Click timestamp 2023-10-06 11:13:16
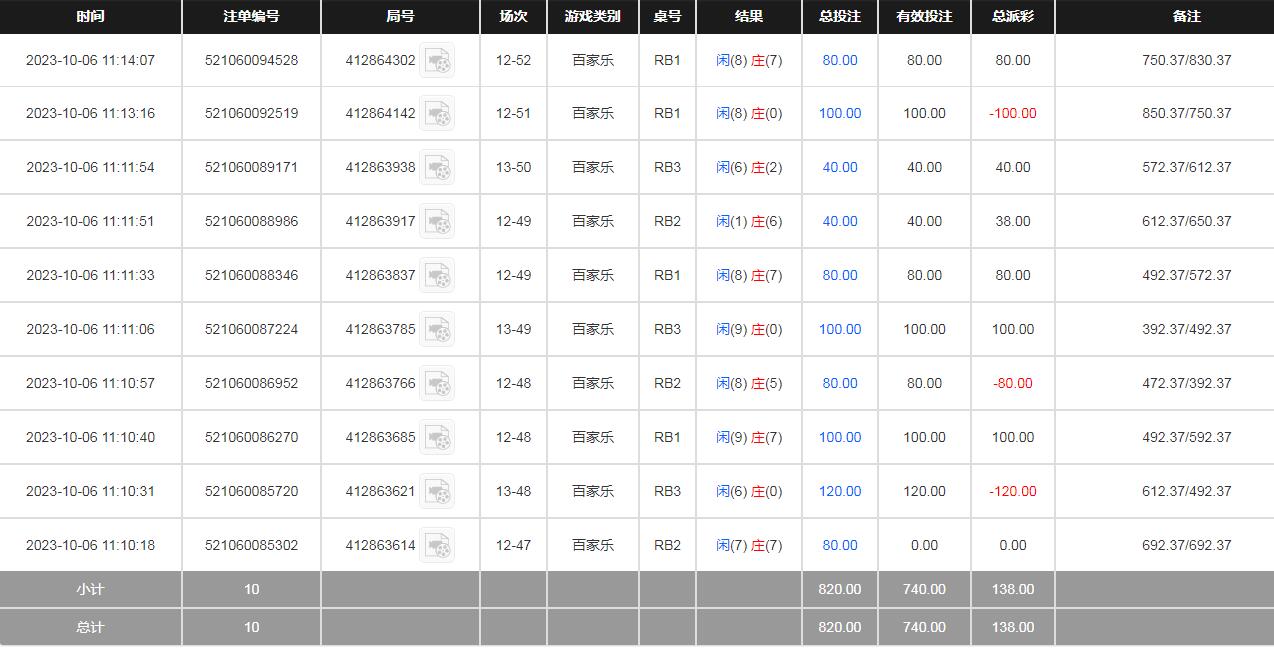The height and width of the screenshot is (659, 1274). pos(90,113)
